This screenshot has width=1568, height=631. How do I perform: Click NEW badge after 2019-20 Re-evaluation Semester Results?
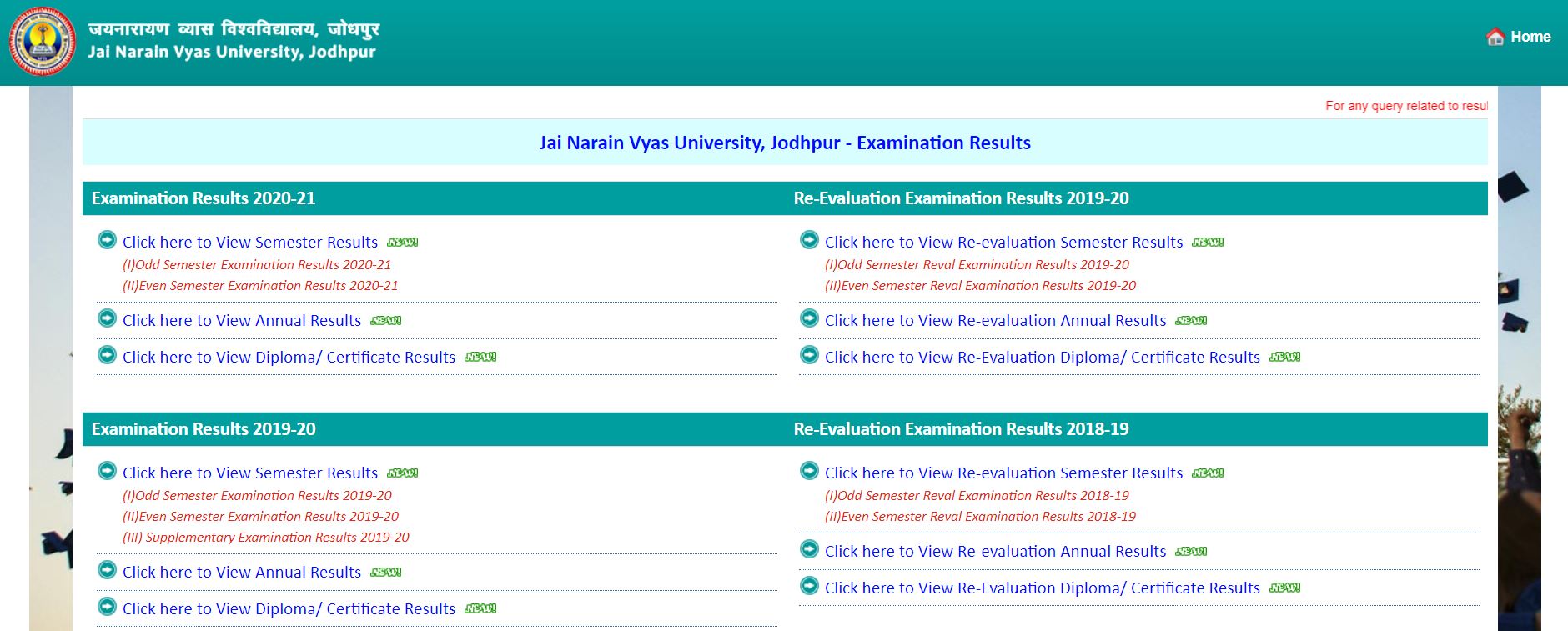1208,243
